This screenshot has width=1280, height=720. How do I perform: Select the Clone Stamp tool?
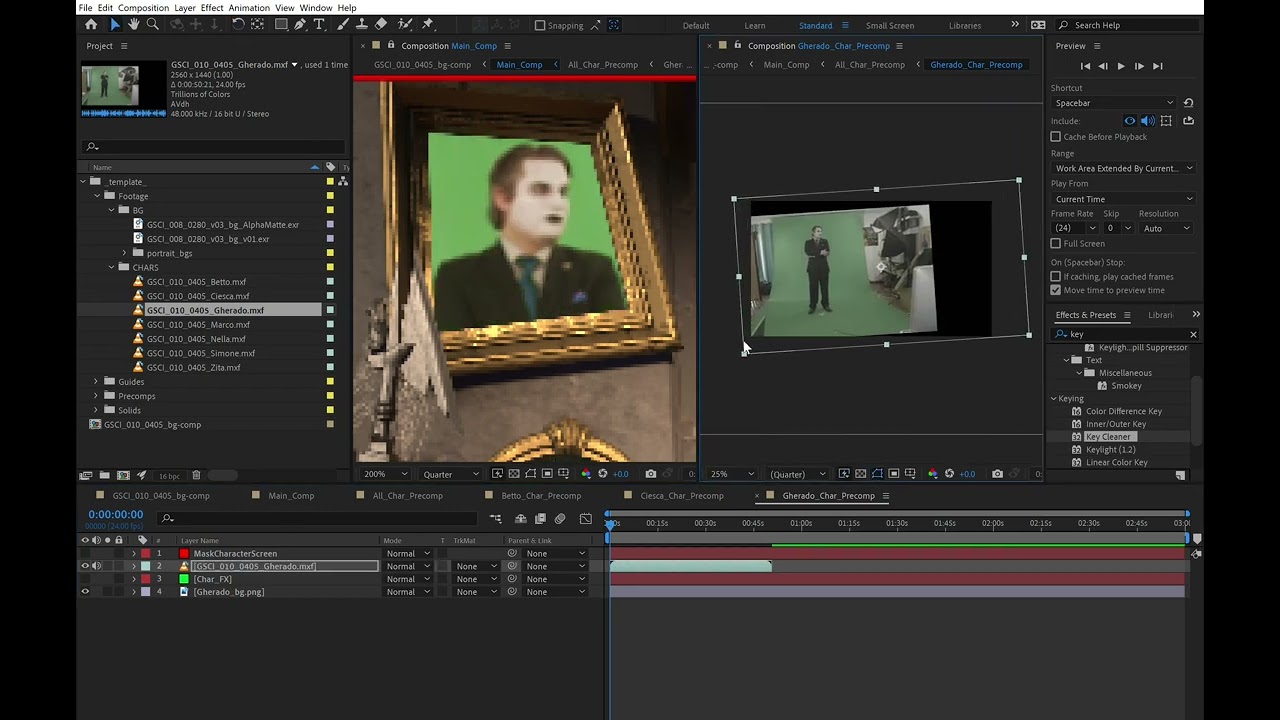[362, 24]
